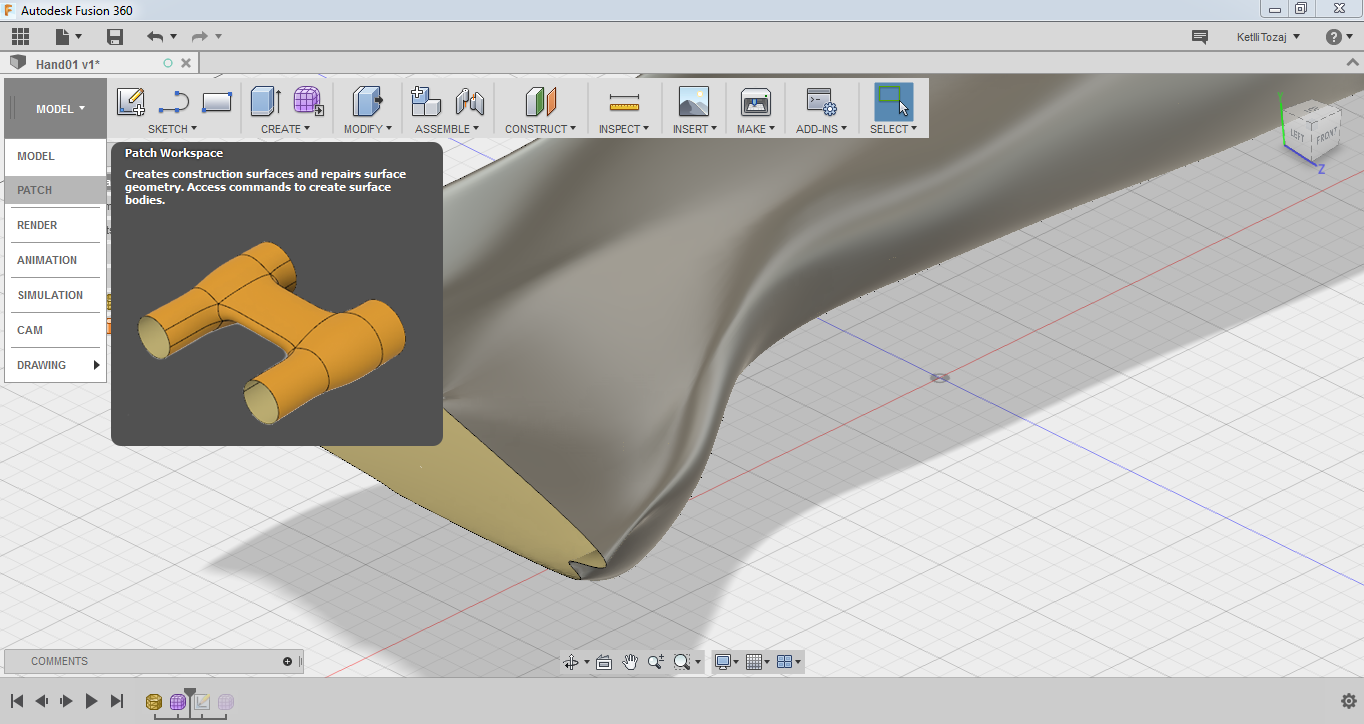This screenshot has height=724, width=1364.
Task: Click the 3D Print make icon
Action: pos(755,102)
